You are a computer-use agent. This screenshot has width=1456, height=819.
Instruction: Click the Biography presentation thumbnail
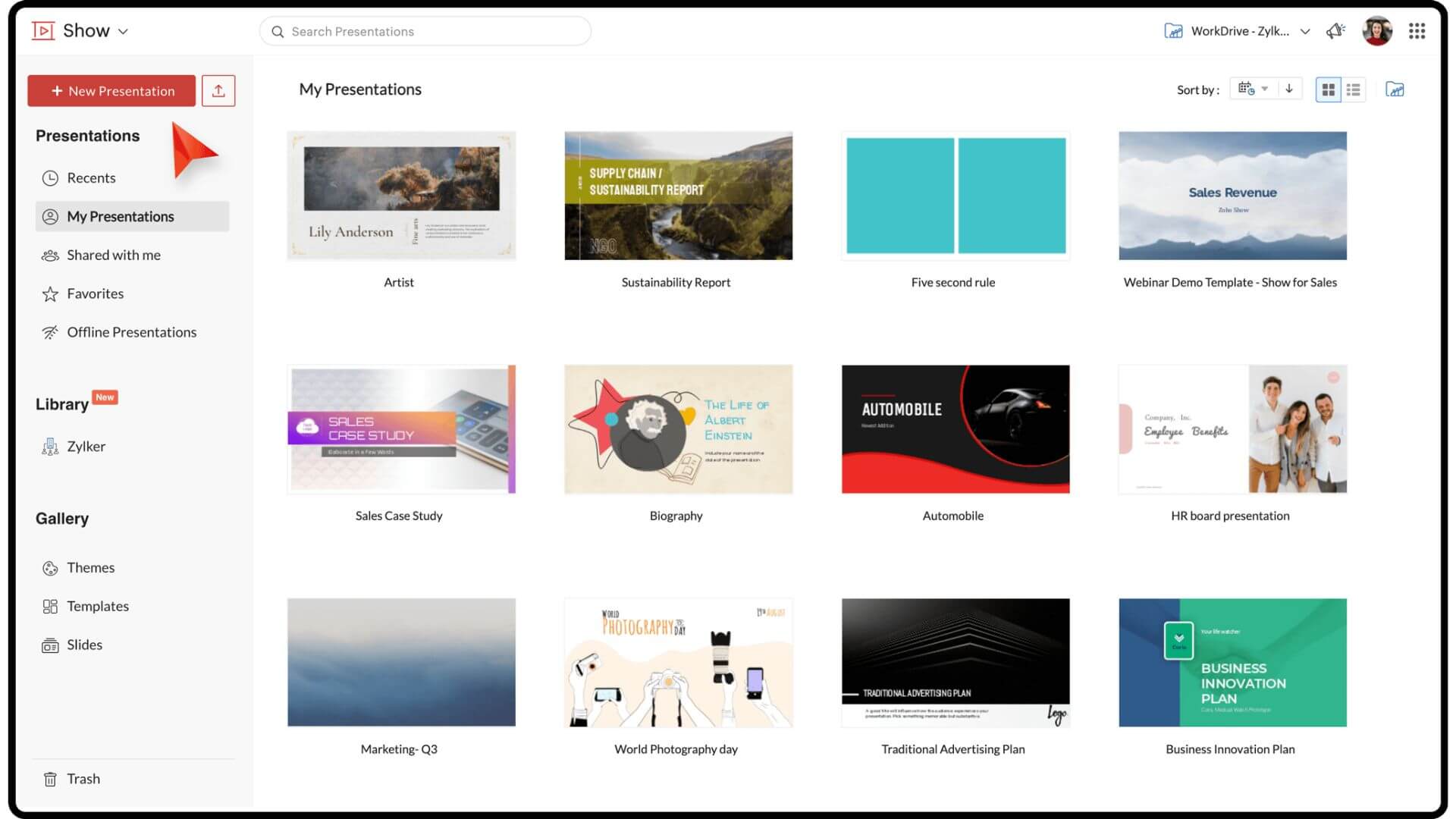click(x=676, y=429)
